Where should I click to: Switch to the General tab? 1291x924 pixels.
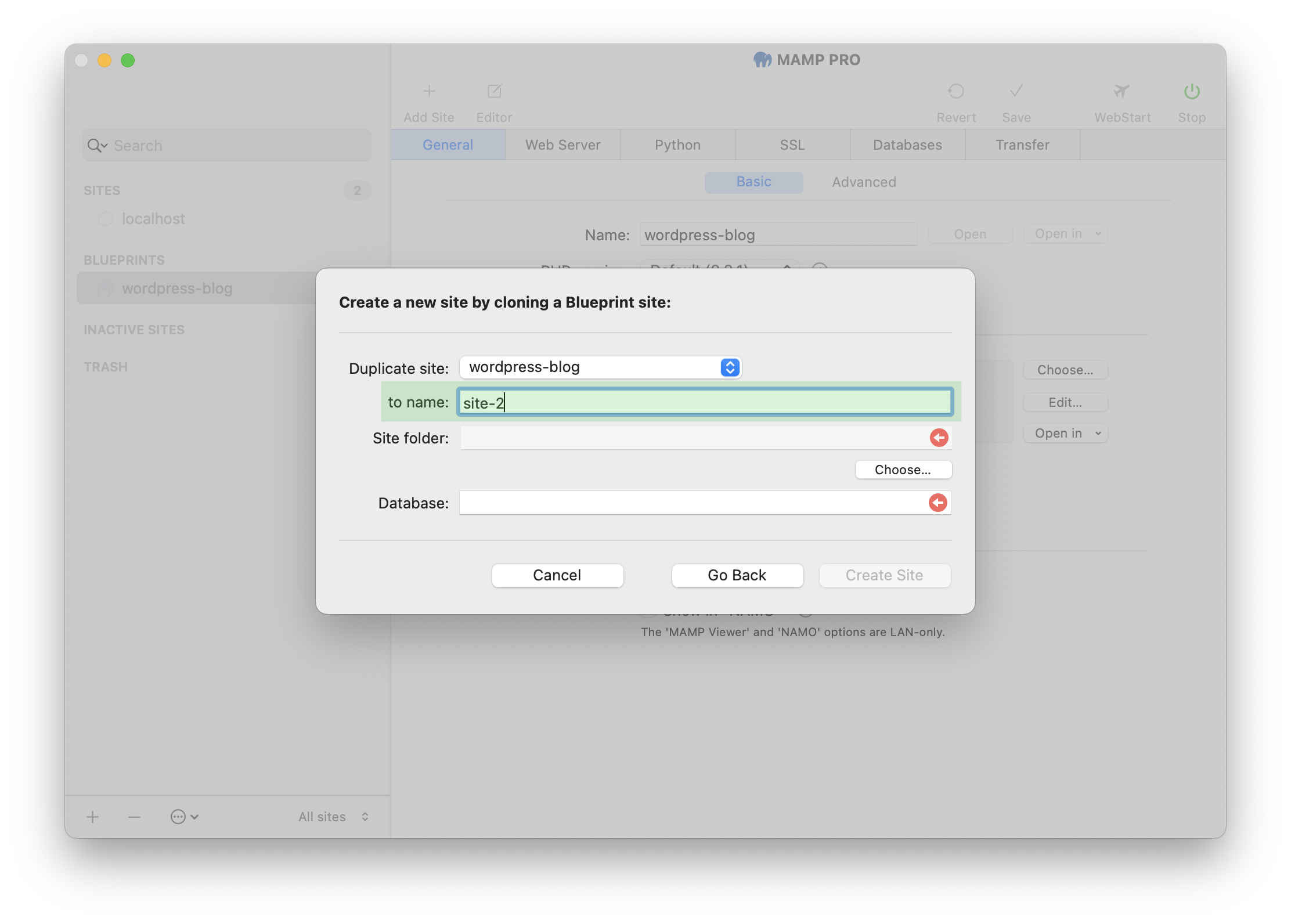point(448,145)
